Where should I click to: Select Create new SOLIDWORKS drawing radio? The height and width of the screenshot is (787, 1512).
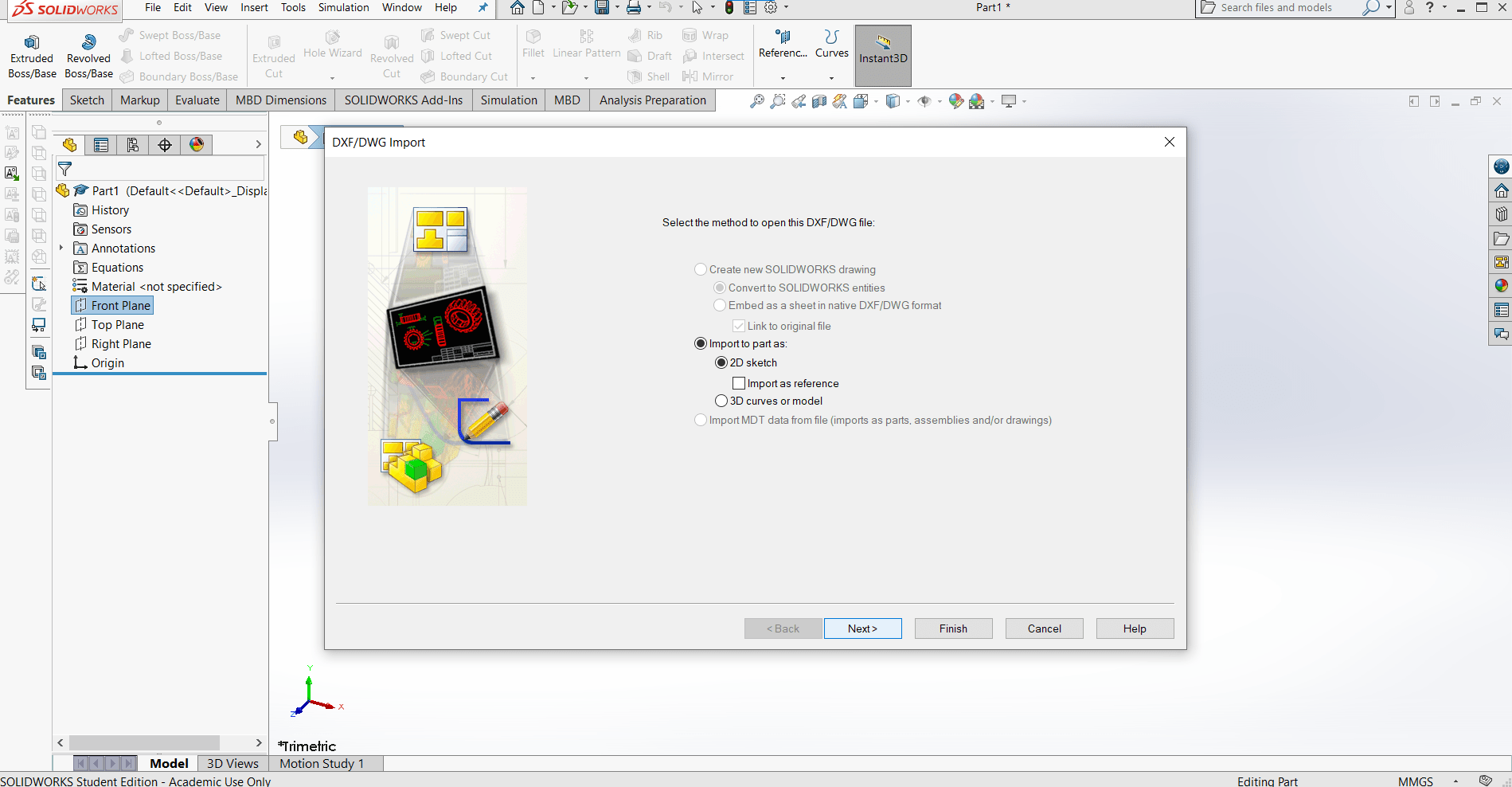point(701,269)
